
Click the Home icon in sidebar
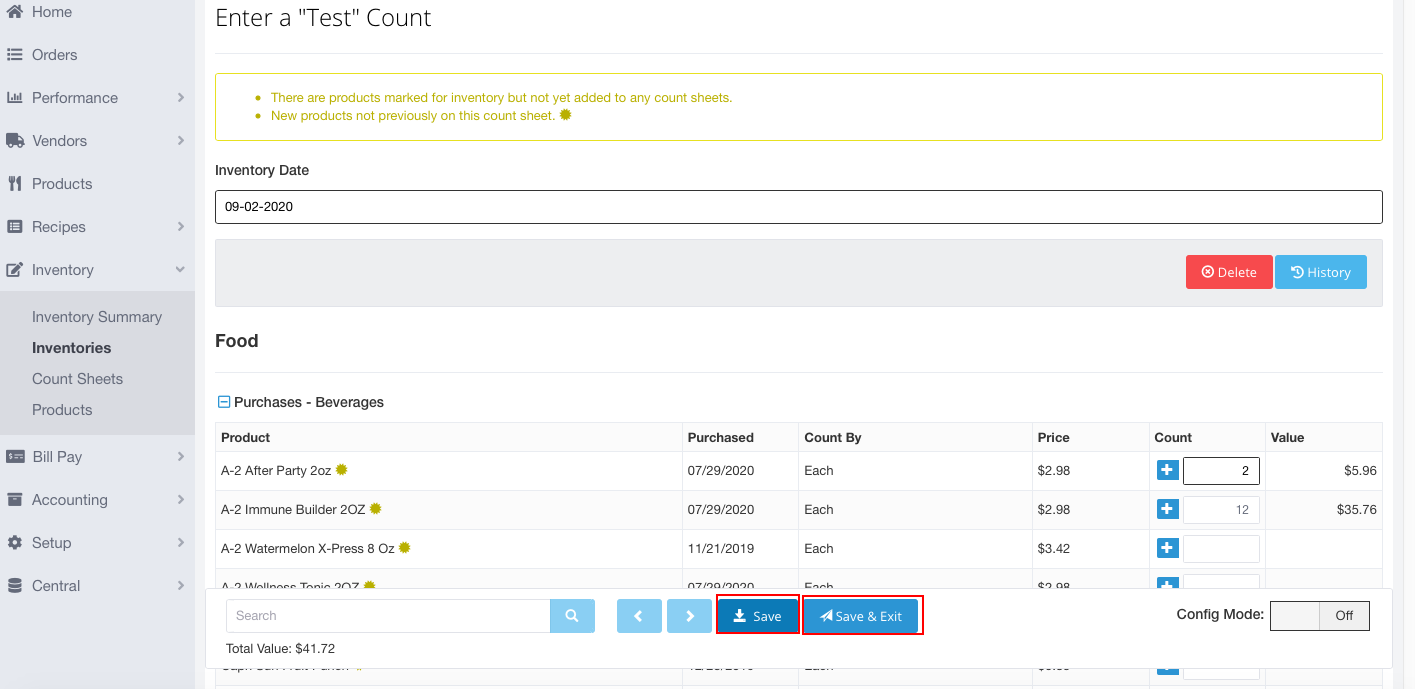click(15, 12)
